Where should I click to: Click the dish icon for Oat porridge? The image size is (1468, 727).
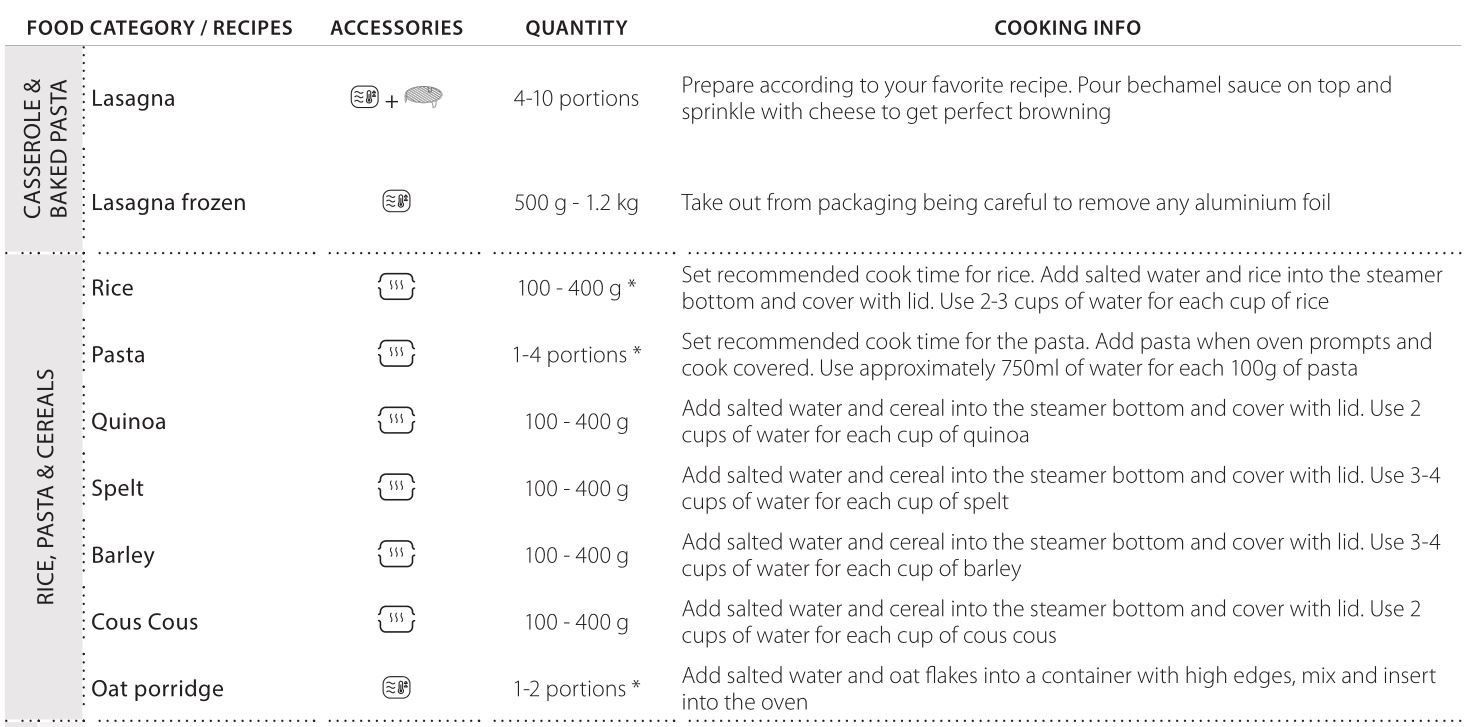click(x=397, y=689)
